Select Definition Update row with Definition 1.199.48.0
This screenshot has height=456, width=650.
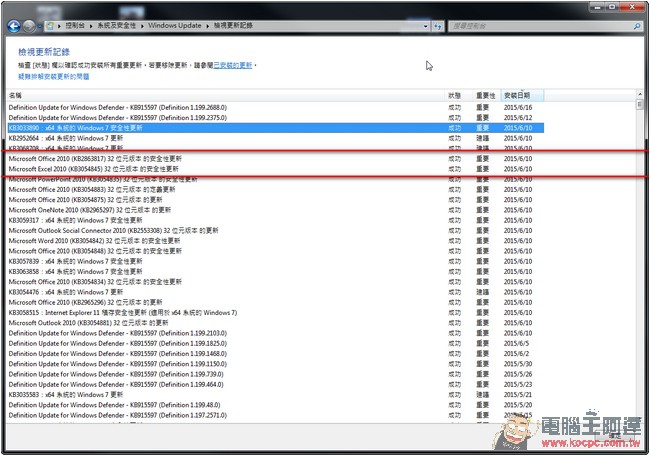[276, 405]
